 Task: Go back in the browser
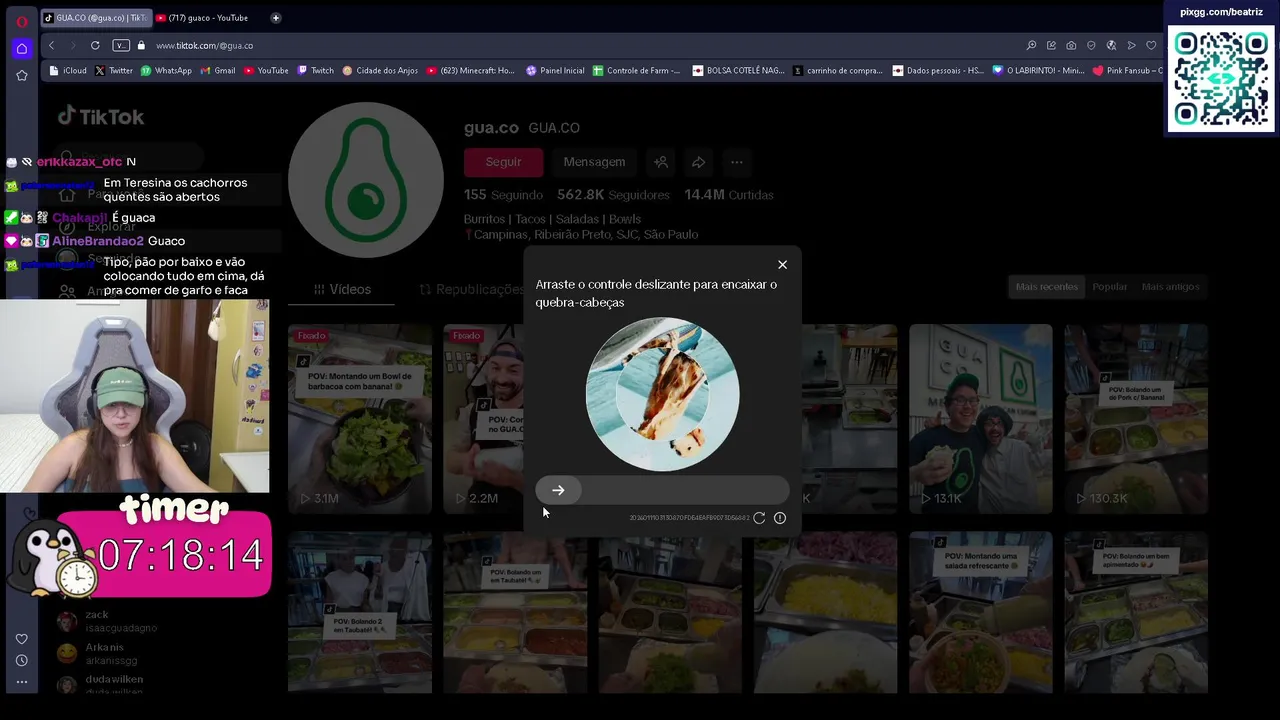(x=51, y=45)
